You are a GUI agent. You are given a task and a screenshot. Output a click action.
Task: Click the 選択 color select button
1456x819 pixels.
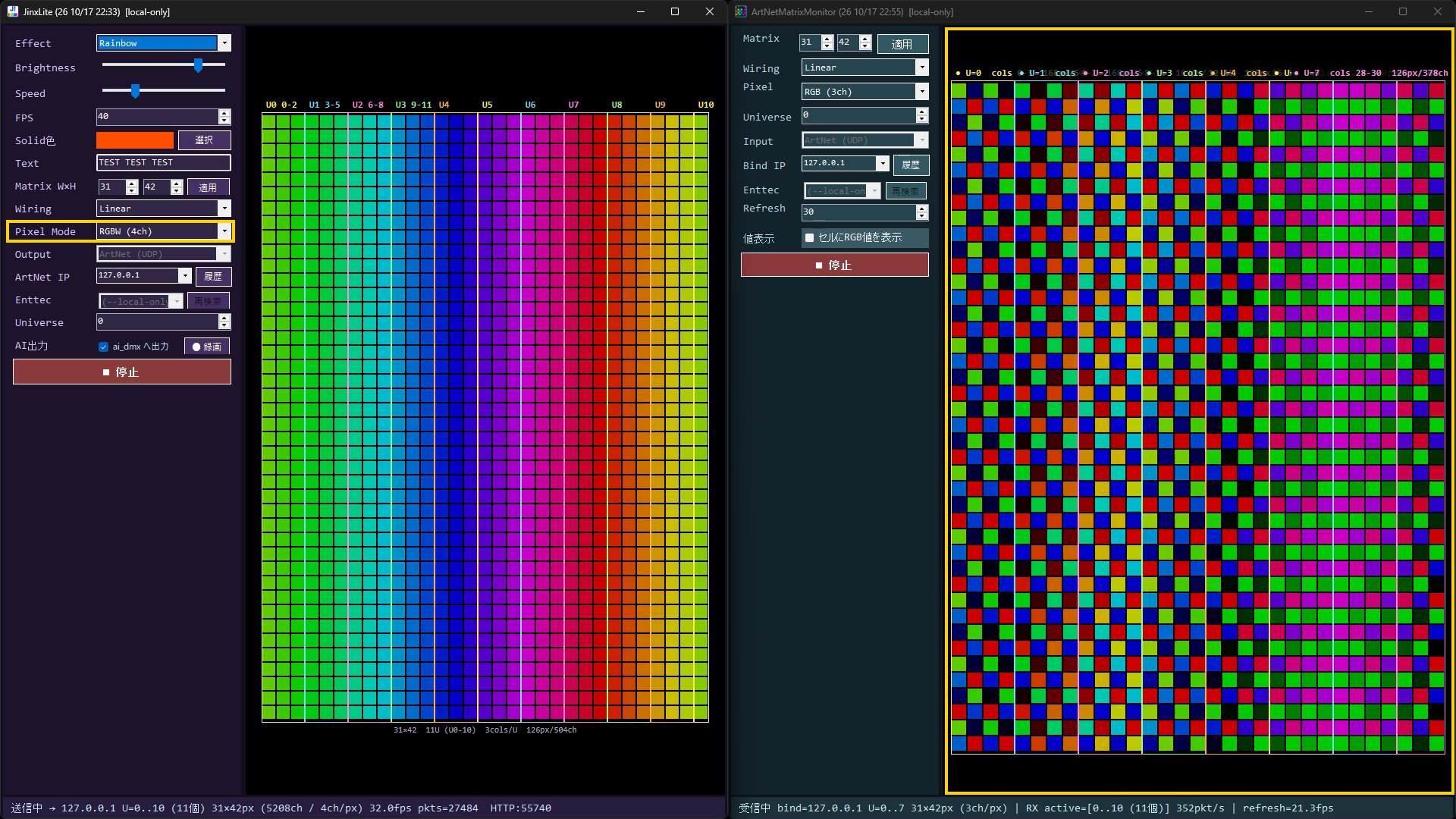pos(204,140)
